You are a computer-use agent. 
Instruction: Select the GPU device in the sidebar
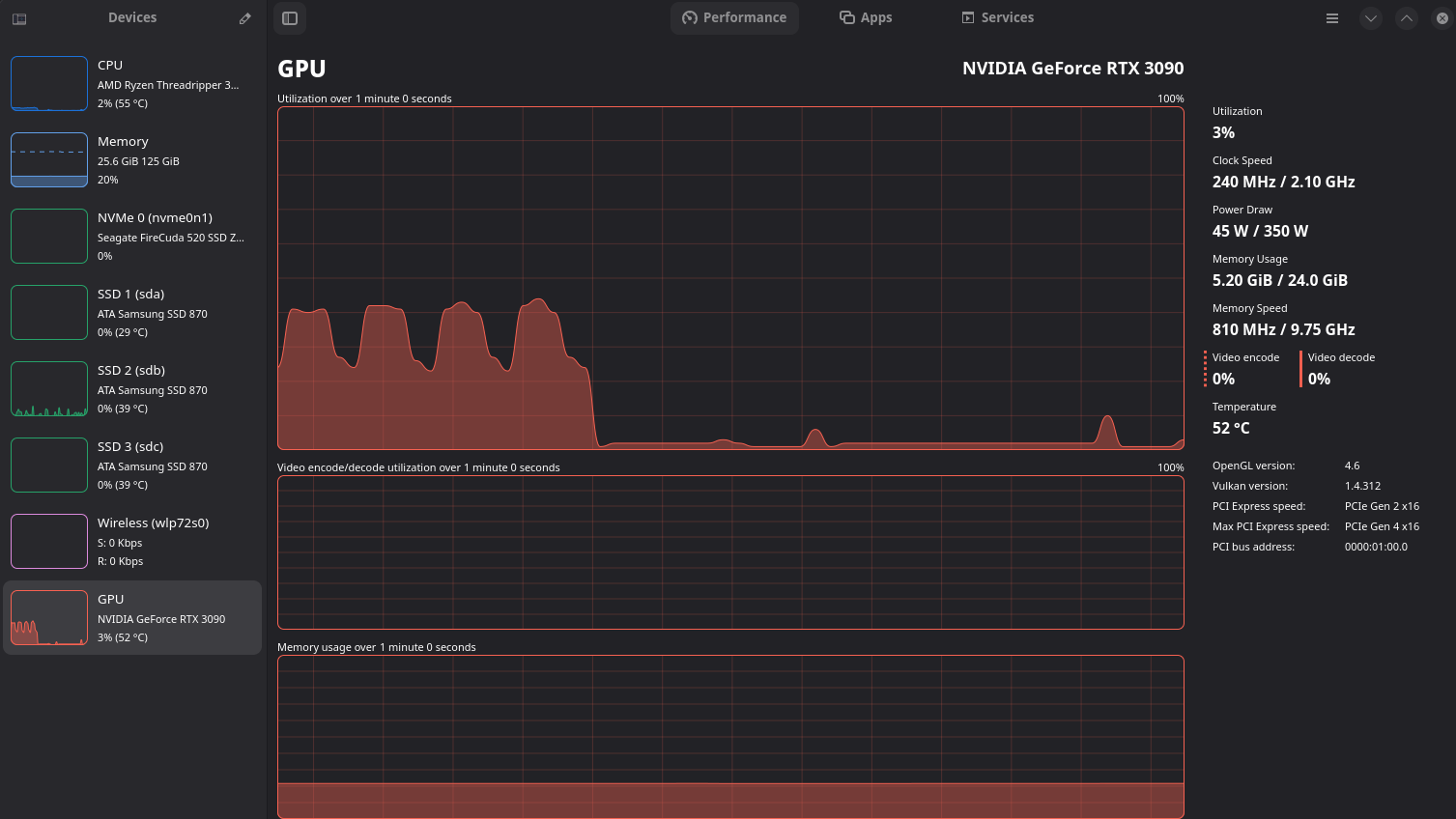pyautogui.click(x=132, y=618)
